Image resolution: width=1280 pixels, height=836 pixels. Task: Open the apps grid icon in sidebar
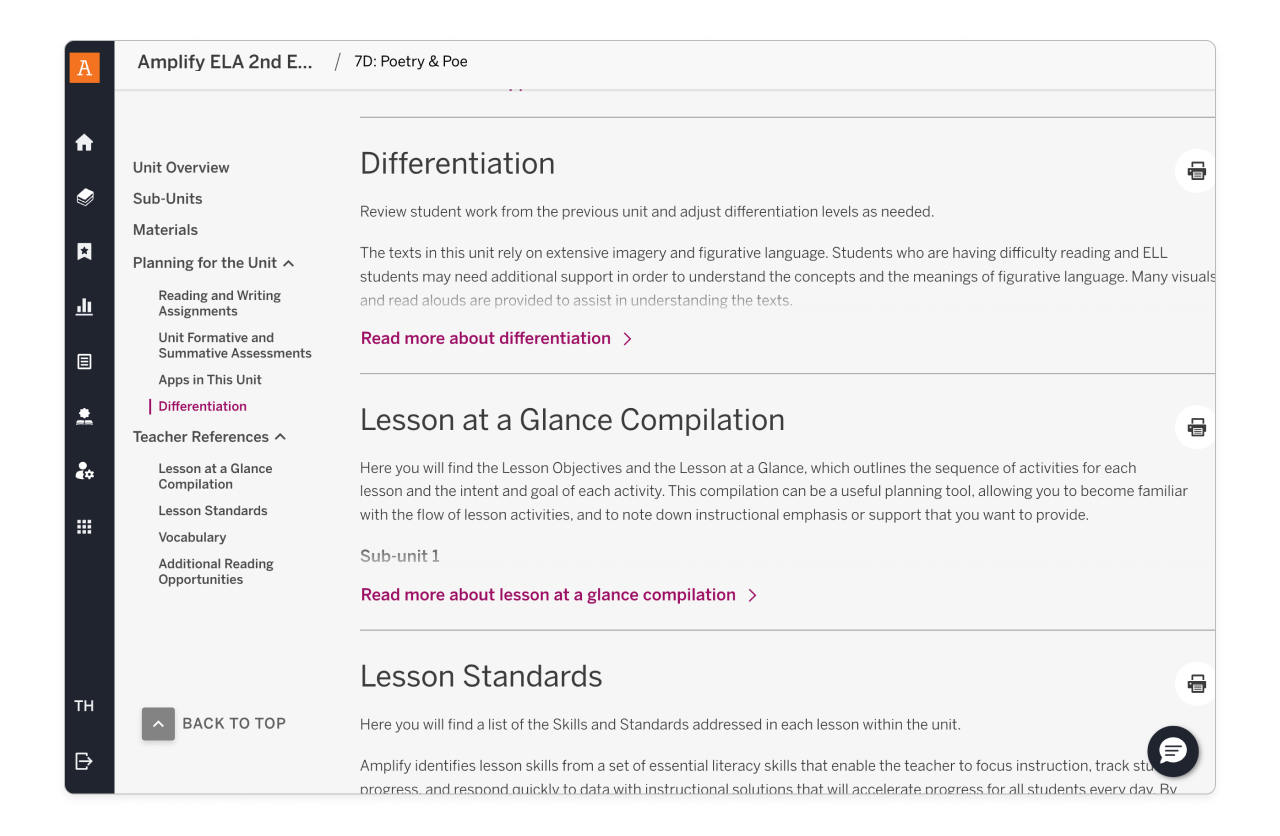click(x=85, y=526)
